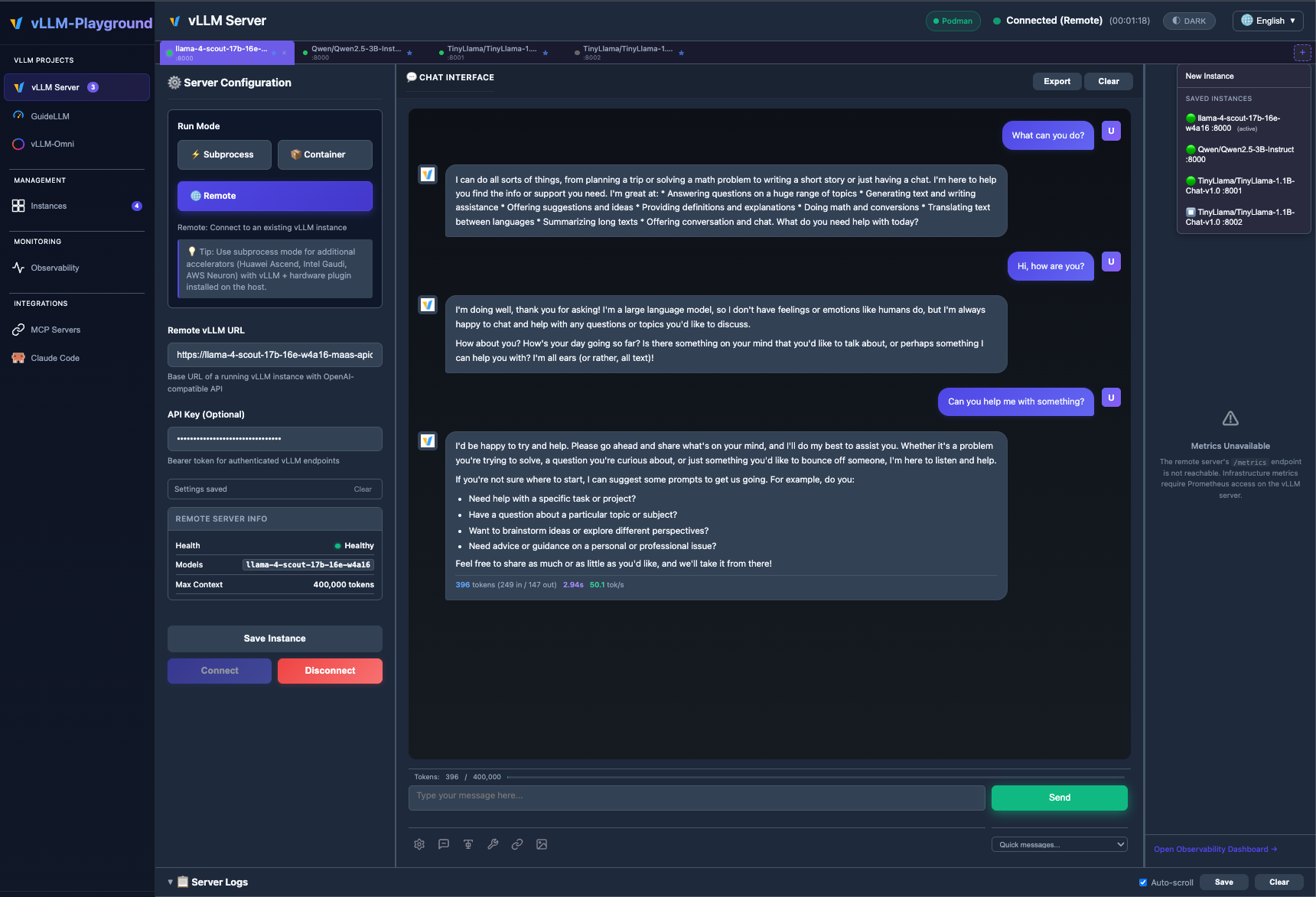Click Clear button in Server Logs bar
Viewport: 1316px width, 897px height.
(1279, 882)
